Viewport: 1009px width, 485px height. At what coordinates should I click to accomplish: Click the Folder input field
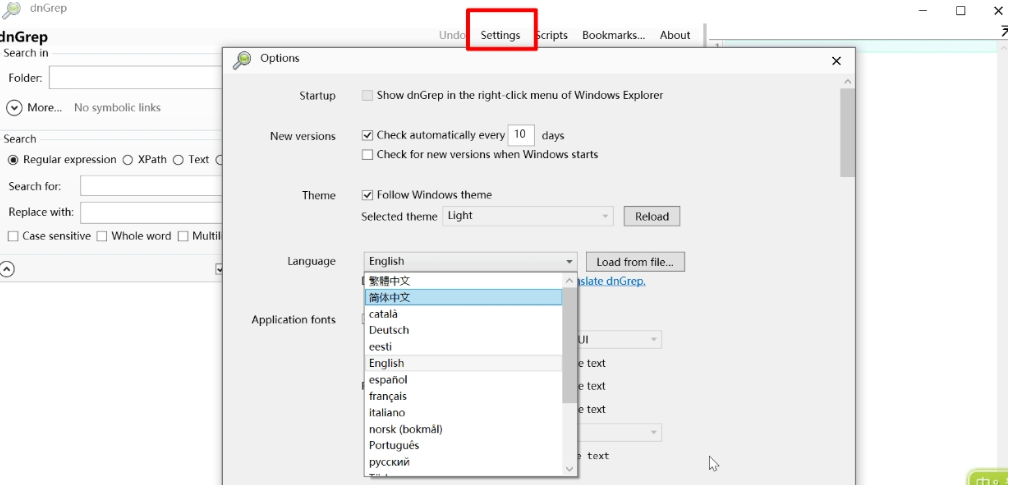click(136, 78)
